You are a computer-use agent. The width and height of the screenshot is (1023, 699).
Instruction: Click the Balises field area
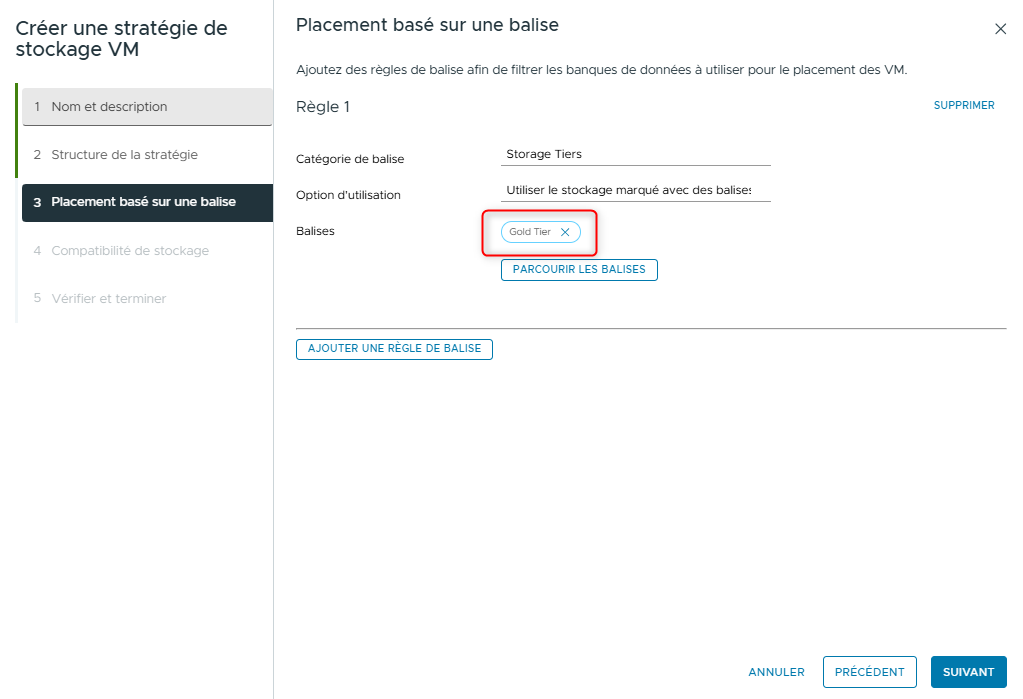click(x=540, y=231)
